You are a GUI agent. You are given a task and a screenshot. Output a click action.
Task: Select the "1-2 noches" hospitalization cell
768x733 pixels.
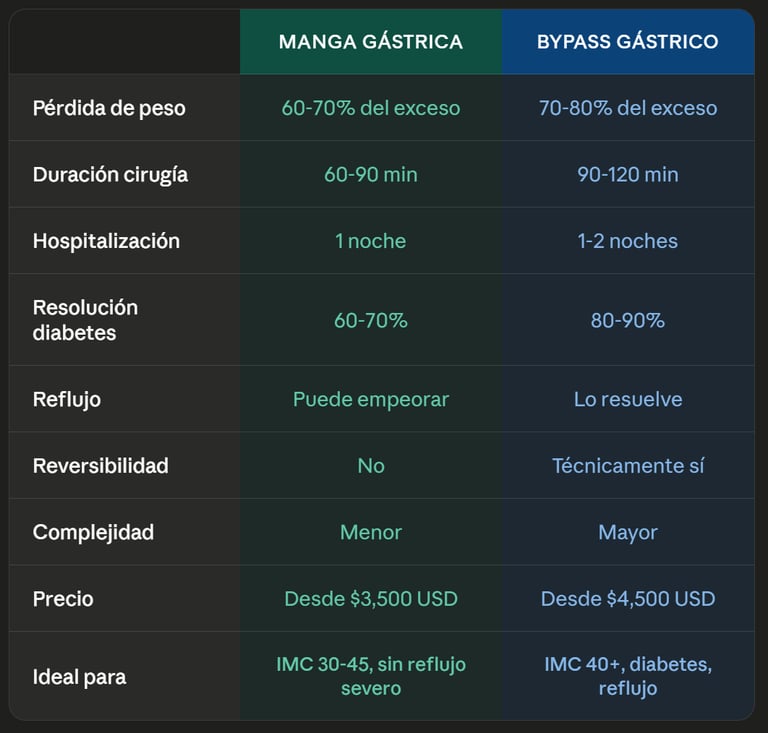628,241
